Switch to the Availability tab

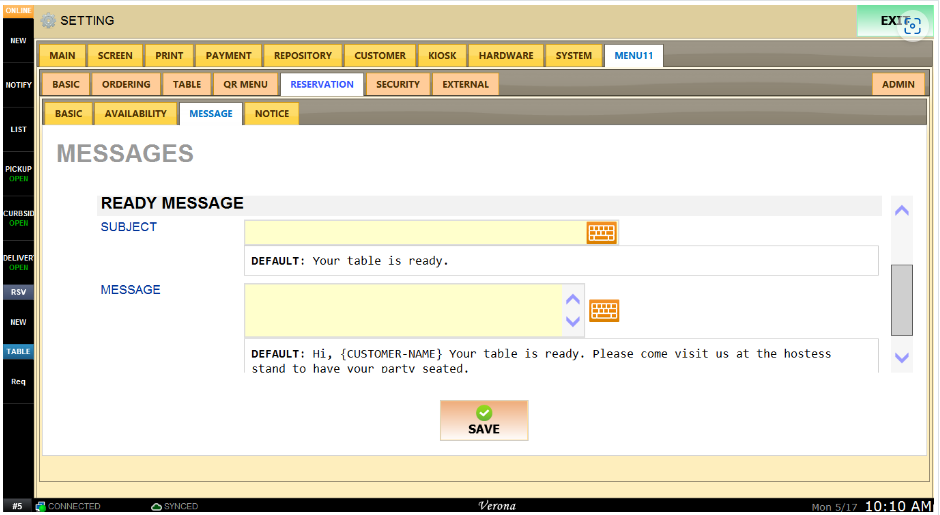pos(135,114)
